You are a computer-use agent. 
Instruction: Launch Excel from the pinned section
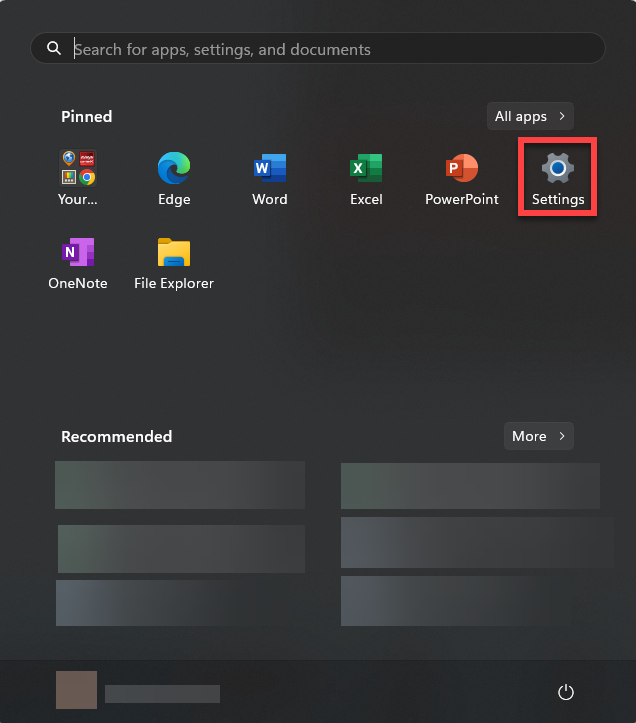366,178
